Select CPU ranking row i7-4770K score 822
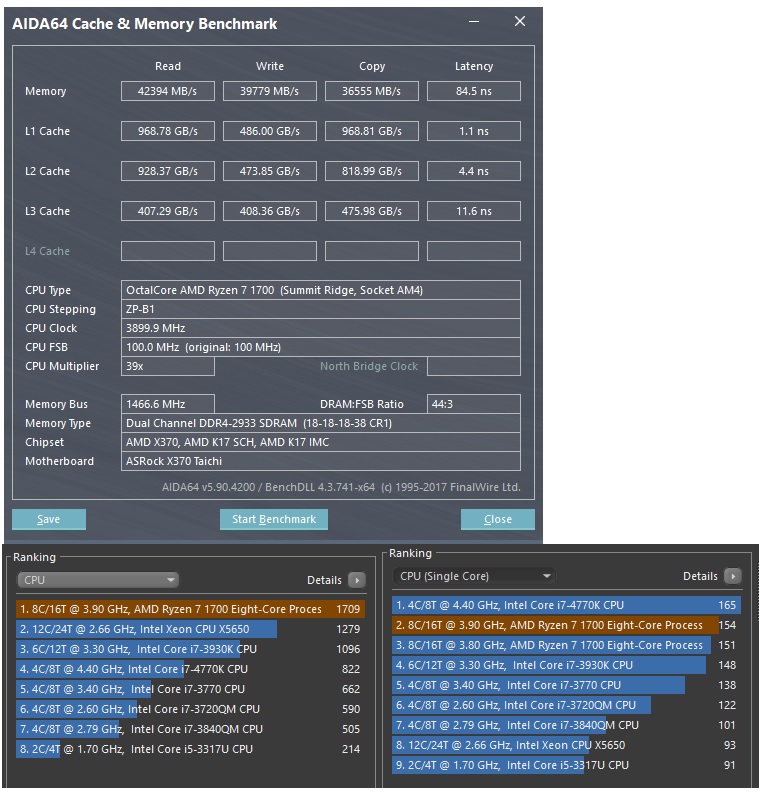The image size is (760, 795). point(190,669)
